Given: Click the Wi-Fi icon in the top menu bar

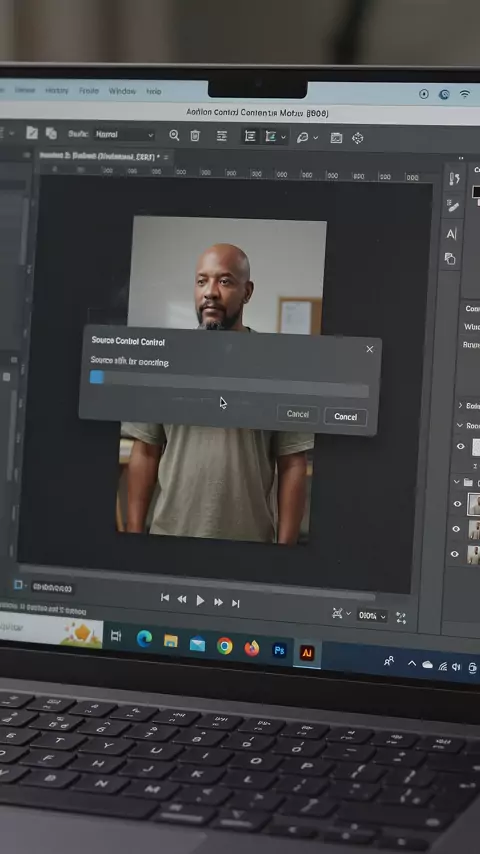Looking at the screenshot, I should (x=465, y=94).
